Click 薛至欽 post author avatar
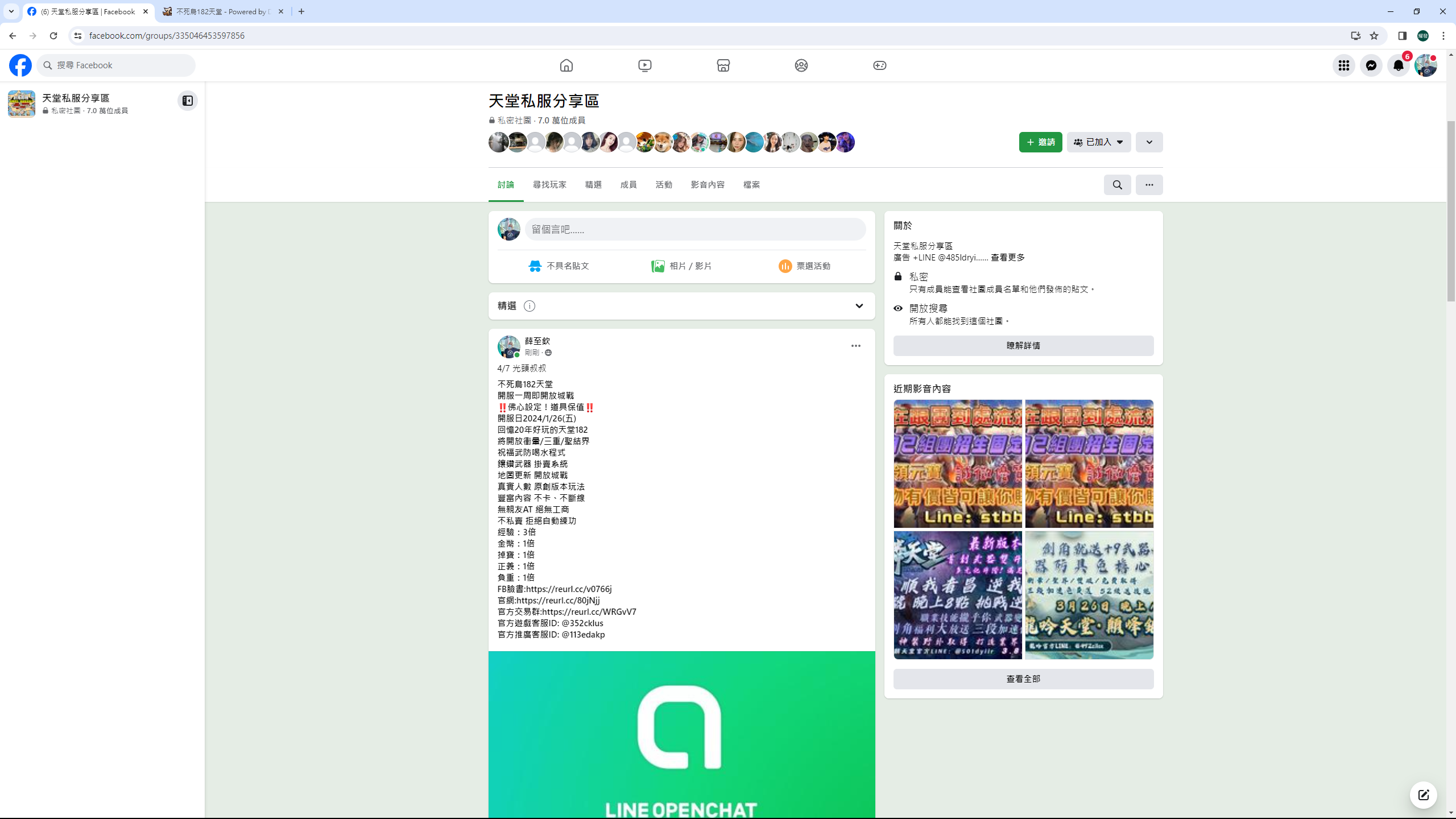Screen dimensions: 1456x819 coord(508,346)
